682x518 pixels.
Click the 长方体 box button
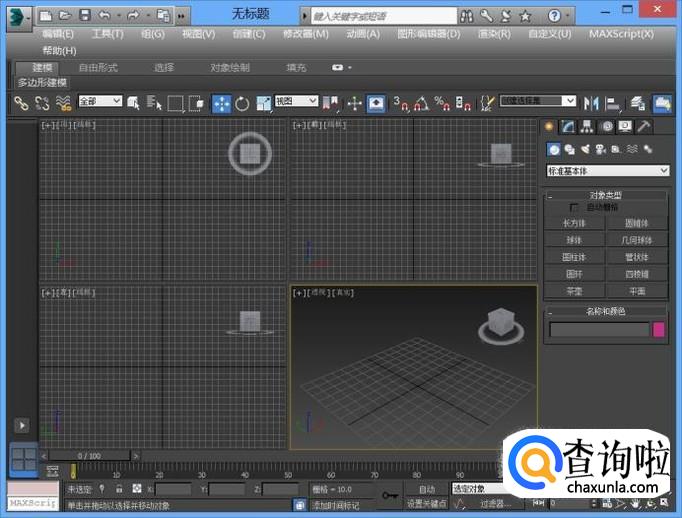point(574,223)
